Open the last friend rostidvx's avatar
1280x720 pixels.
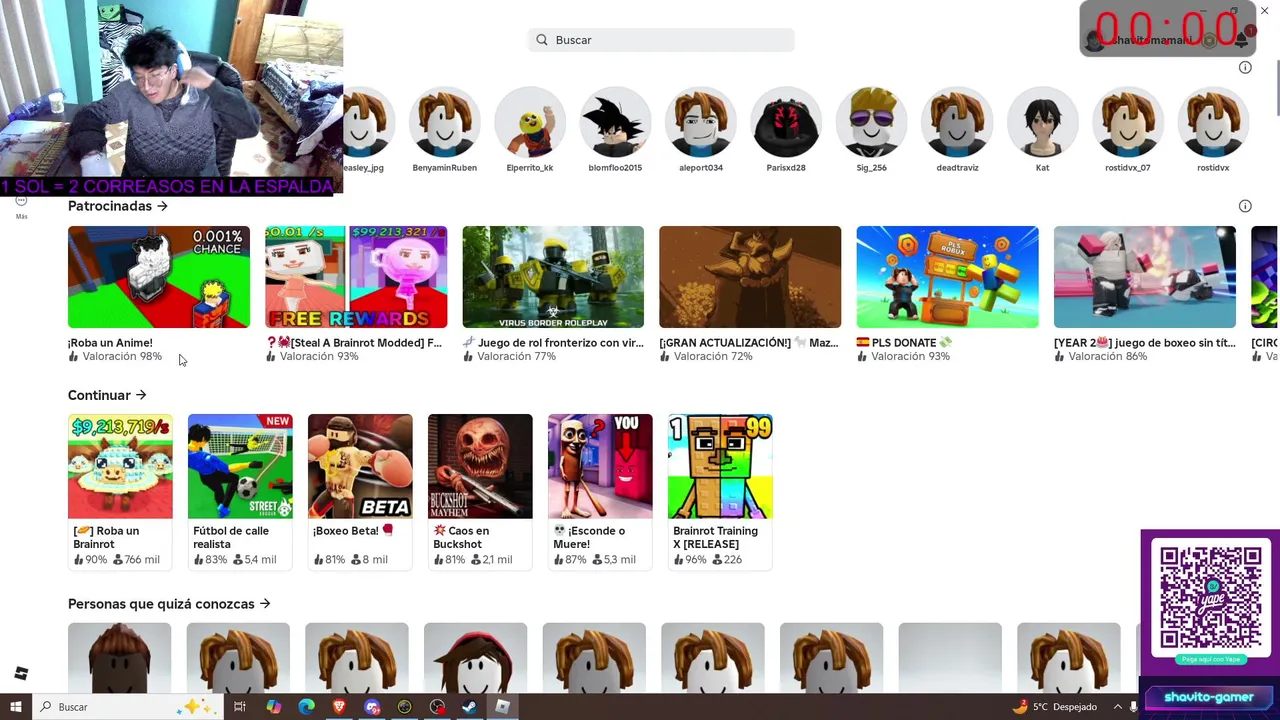click(1213, 122)
